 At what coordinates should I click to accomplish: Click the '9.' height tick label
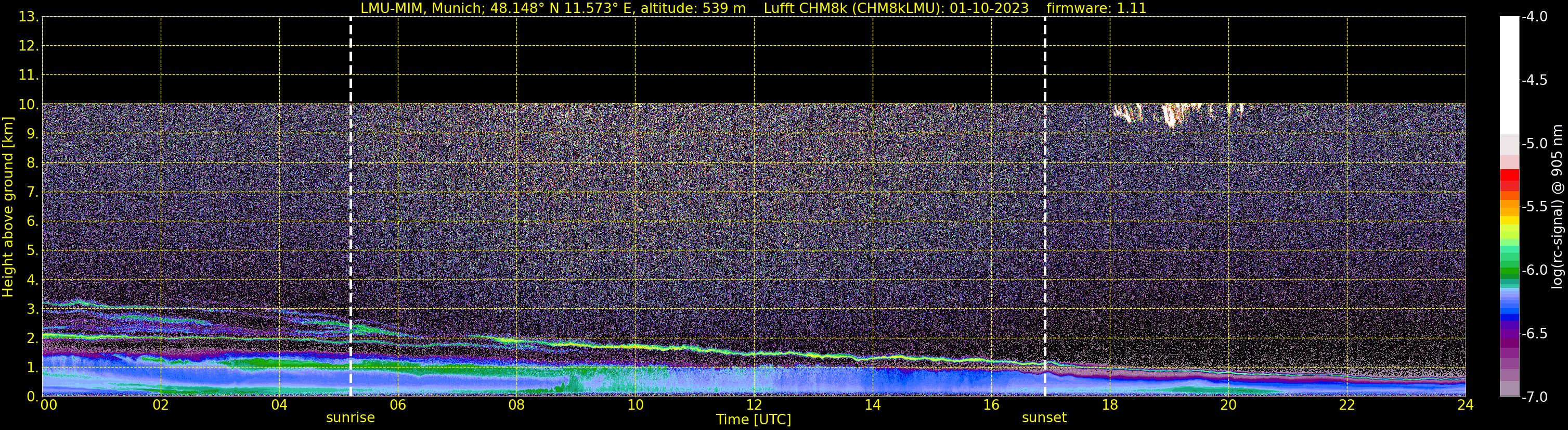(32, 133)
